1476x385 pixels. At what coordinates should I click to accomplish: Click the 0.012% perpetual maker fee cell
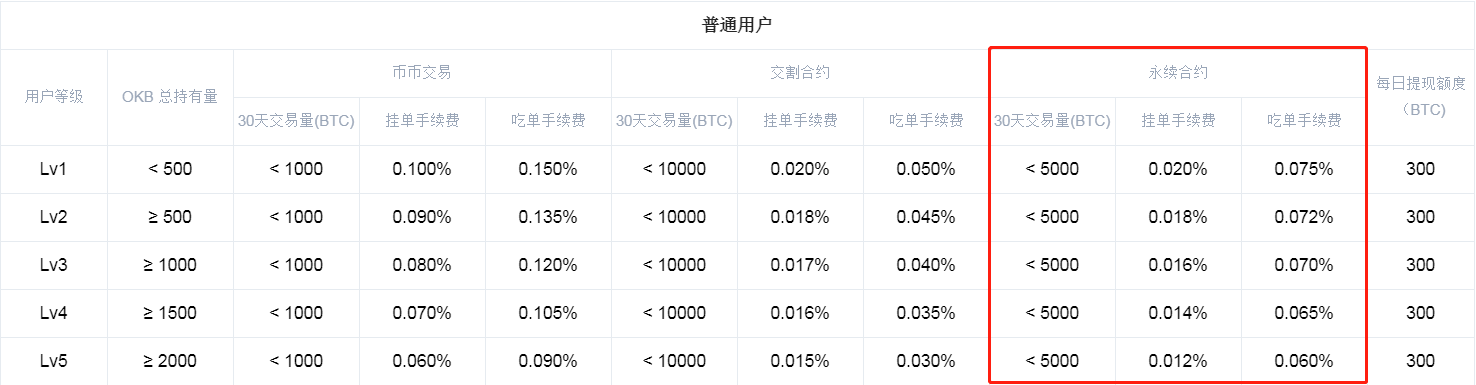(1178, 361)
